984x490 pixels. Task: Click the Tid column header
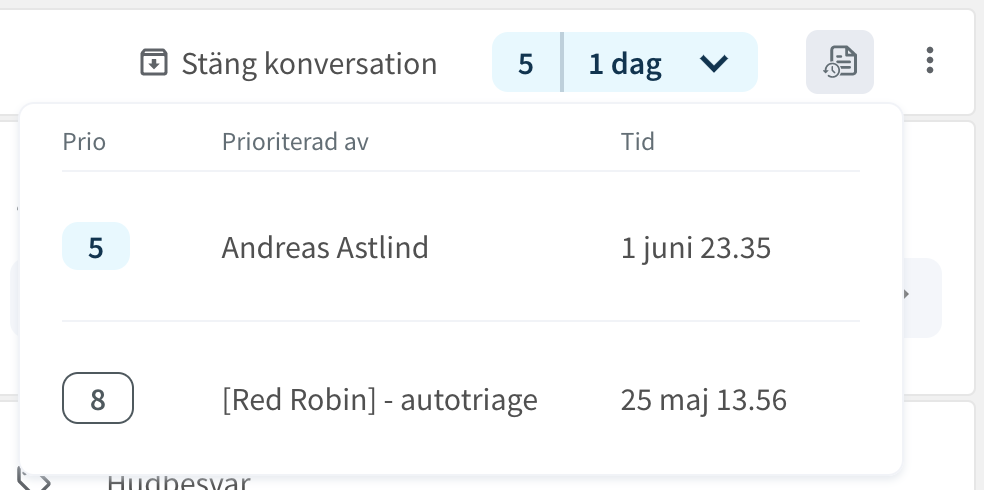(638, 141)
